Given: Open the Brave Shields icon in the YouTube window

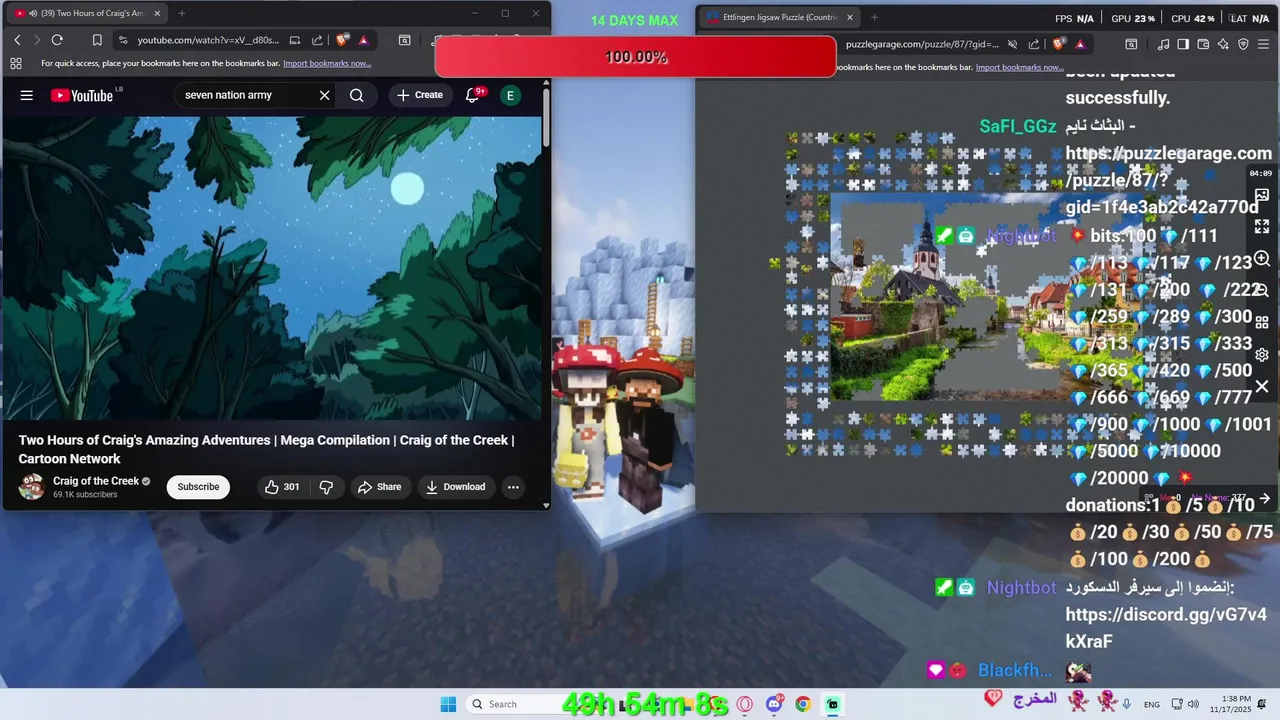Looking at the screenshot, I should [342, 40].
